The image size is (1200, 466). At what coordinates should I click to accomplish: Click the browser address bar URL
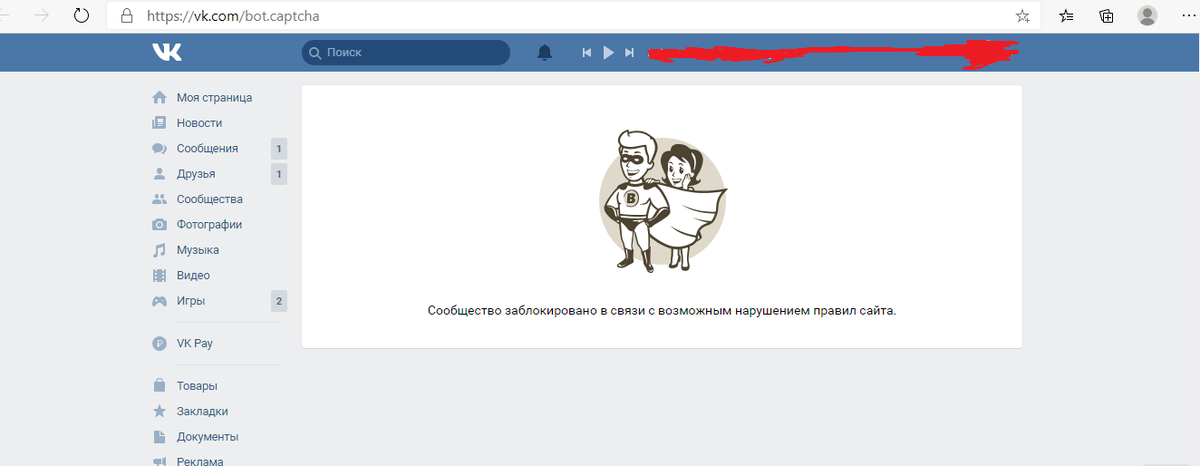[x=235, y=16]
